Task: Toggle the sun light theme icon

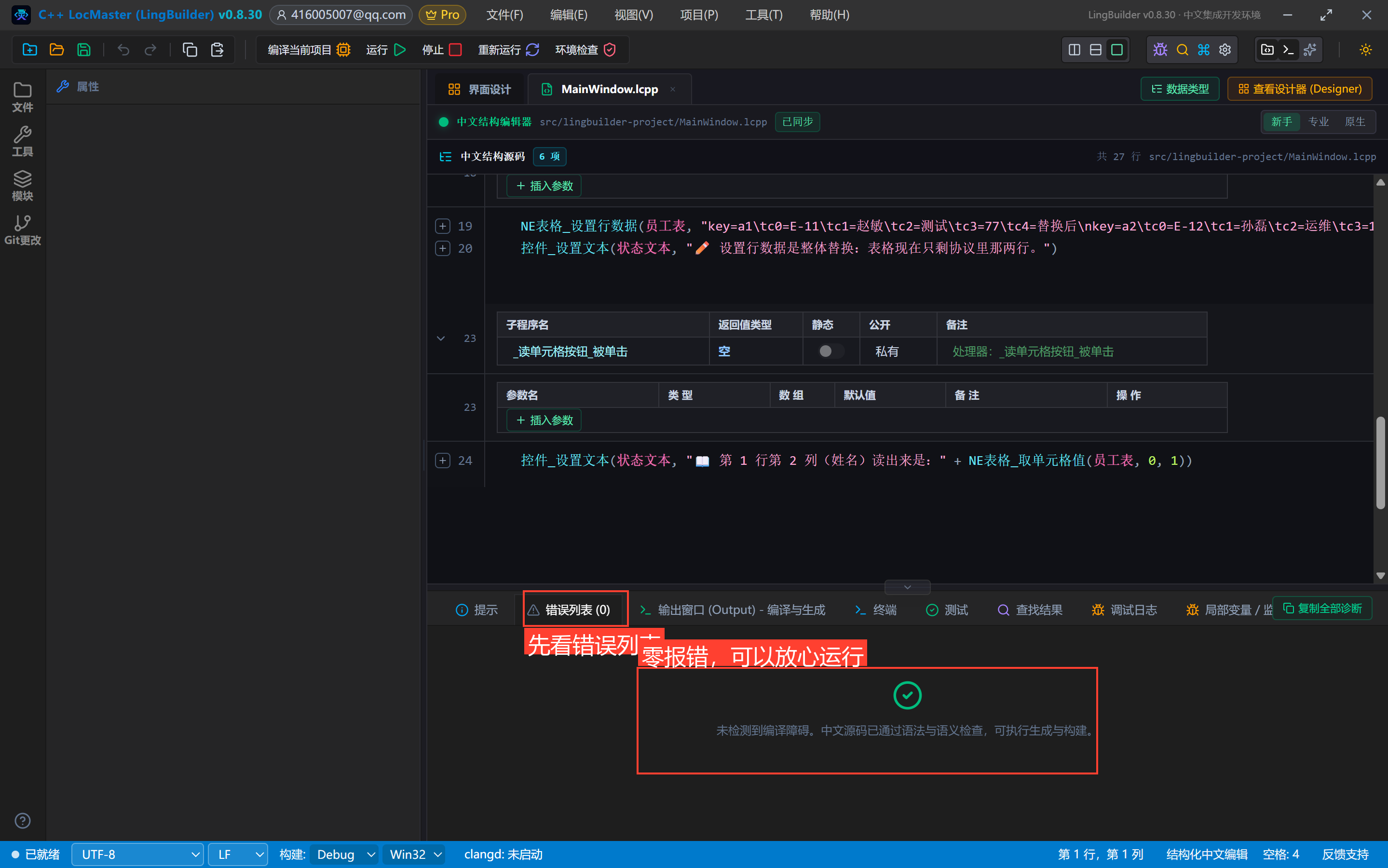Action: point(1366,50)
